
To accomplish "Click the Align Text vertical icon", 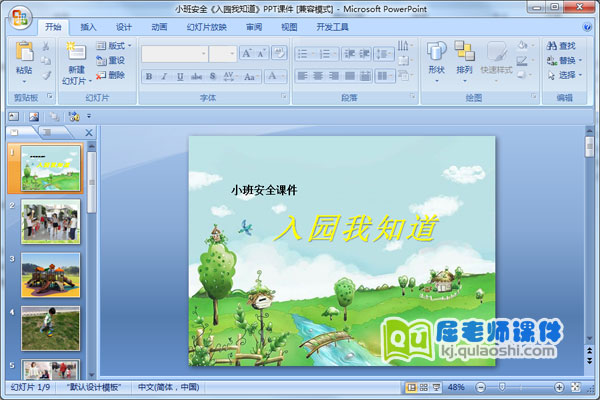I will (x=405, y=60).
